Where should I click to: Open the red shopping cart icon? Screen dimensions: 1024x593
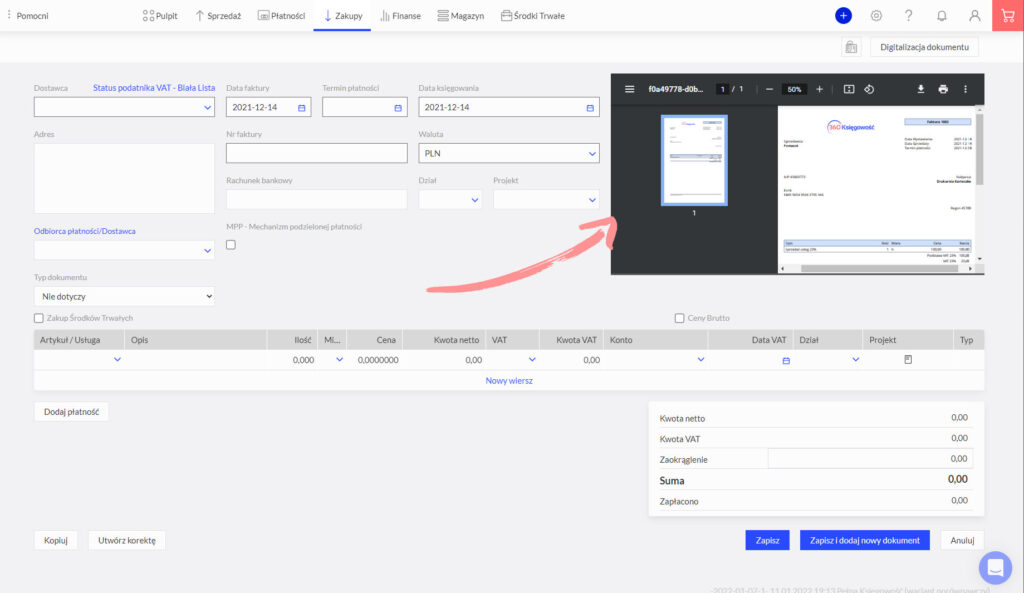coord(1008,16)
